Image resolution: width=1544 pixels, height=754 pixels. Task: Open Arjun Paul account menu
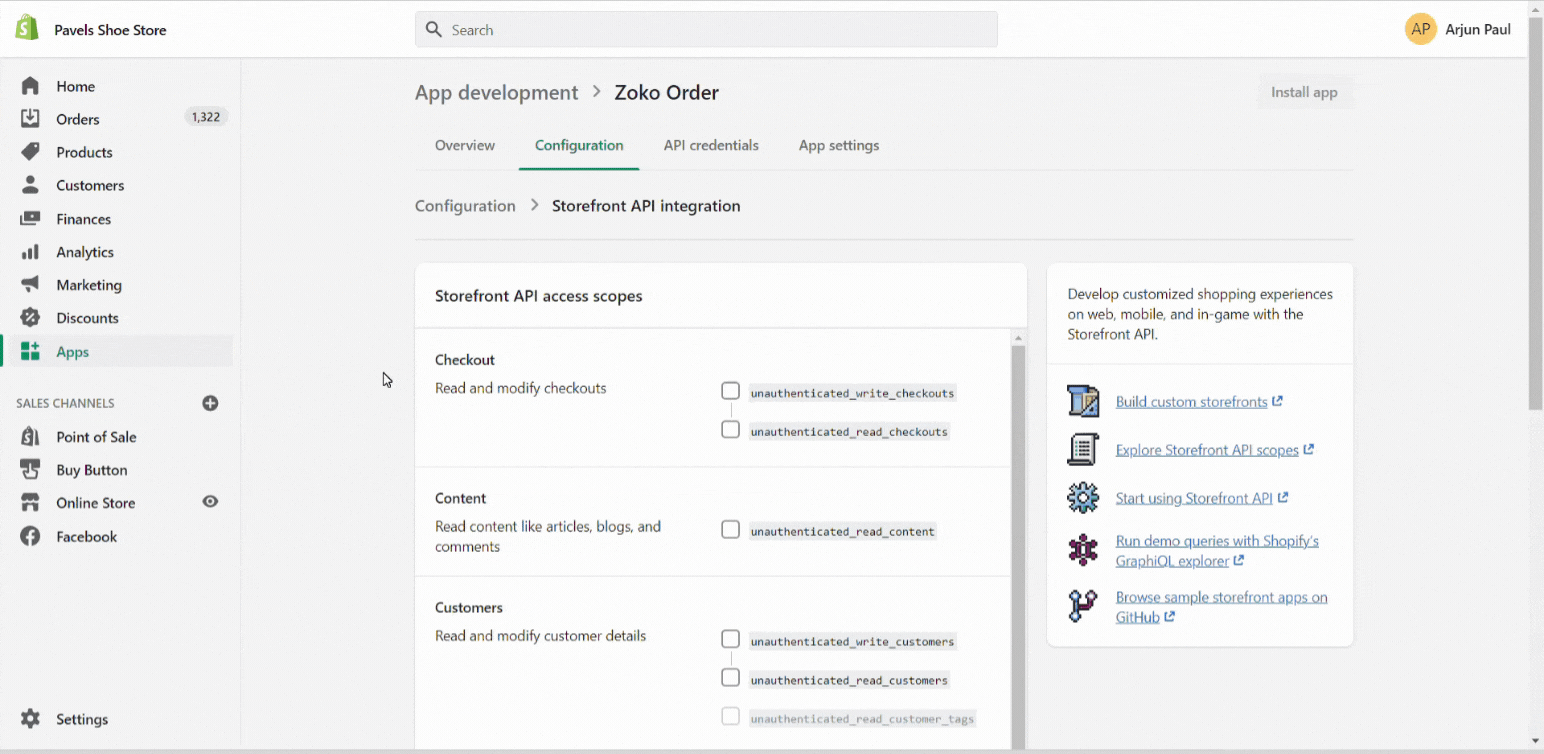click(1458, 29)
